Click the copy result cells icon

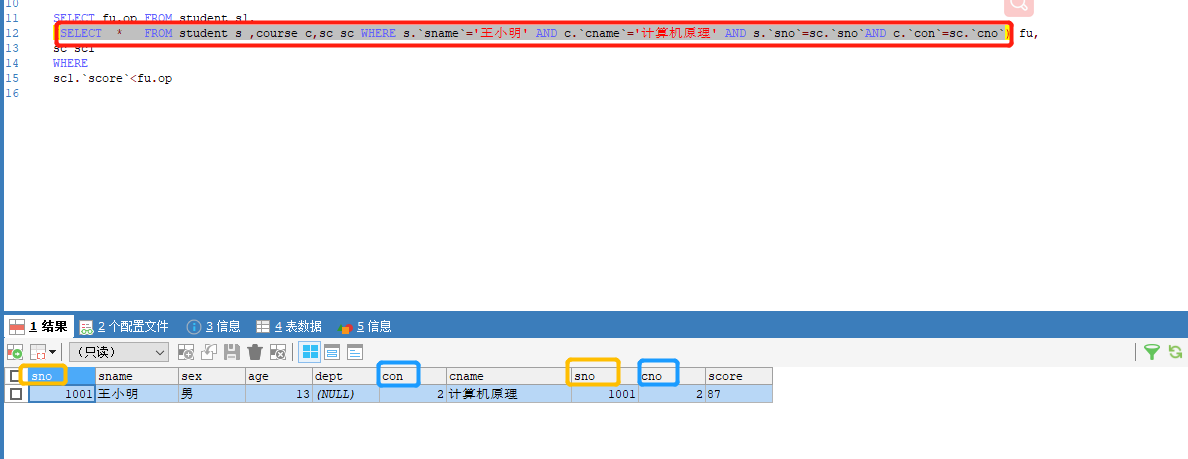point(36,352)
